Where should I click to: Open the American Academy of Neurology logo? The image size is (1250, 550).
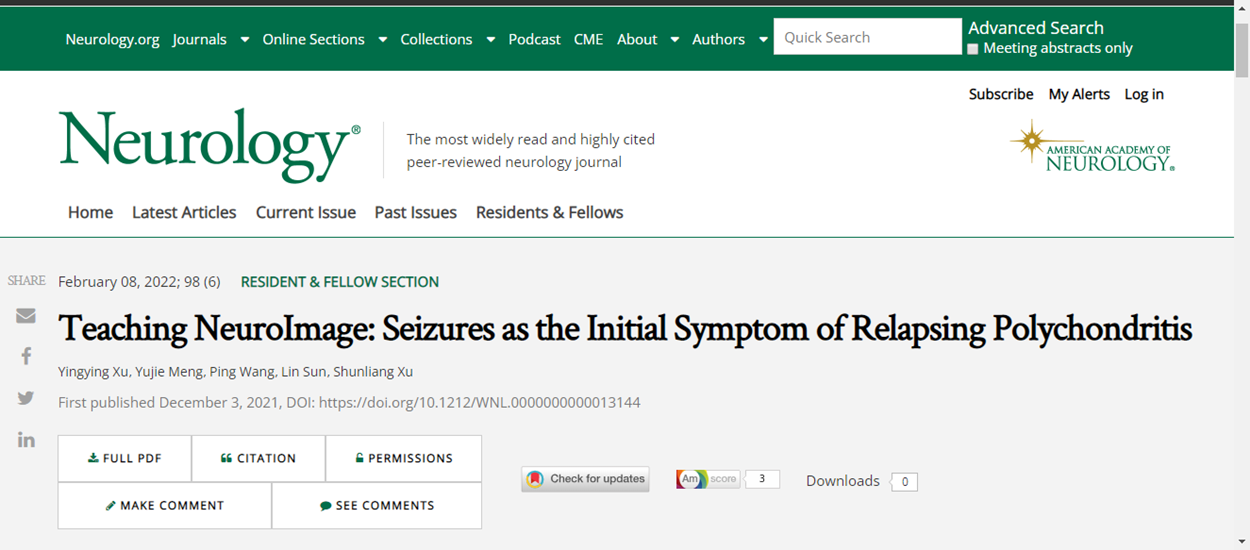click(x=1092, y=147)
